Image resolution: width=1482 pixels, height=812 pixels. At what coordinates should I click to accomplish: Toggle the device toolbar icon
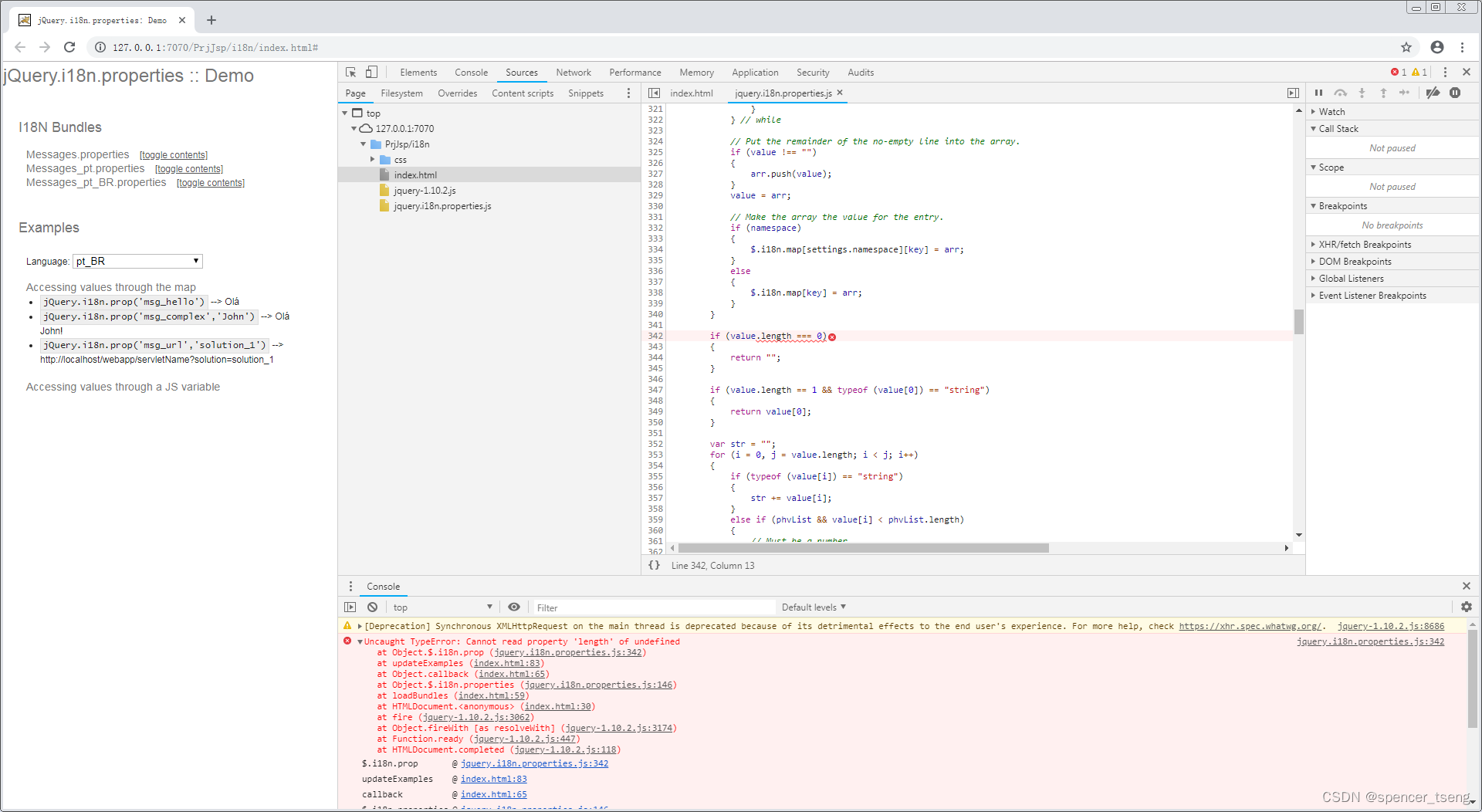pyautogui.click(x=372, y=72)
